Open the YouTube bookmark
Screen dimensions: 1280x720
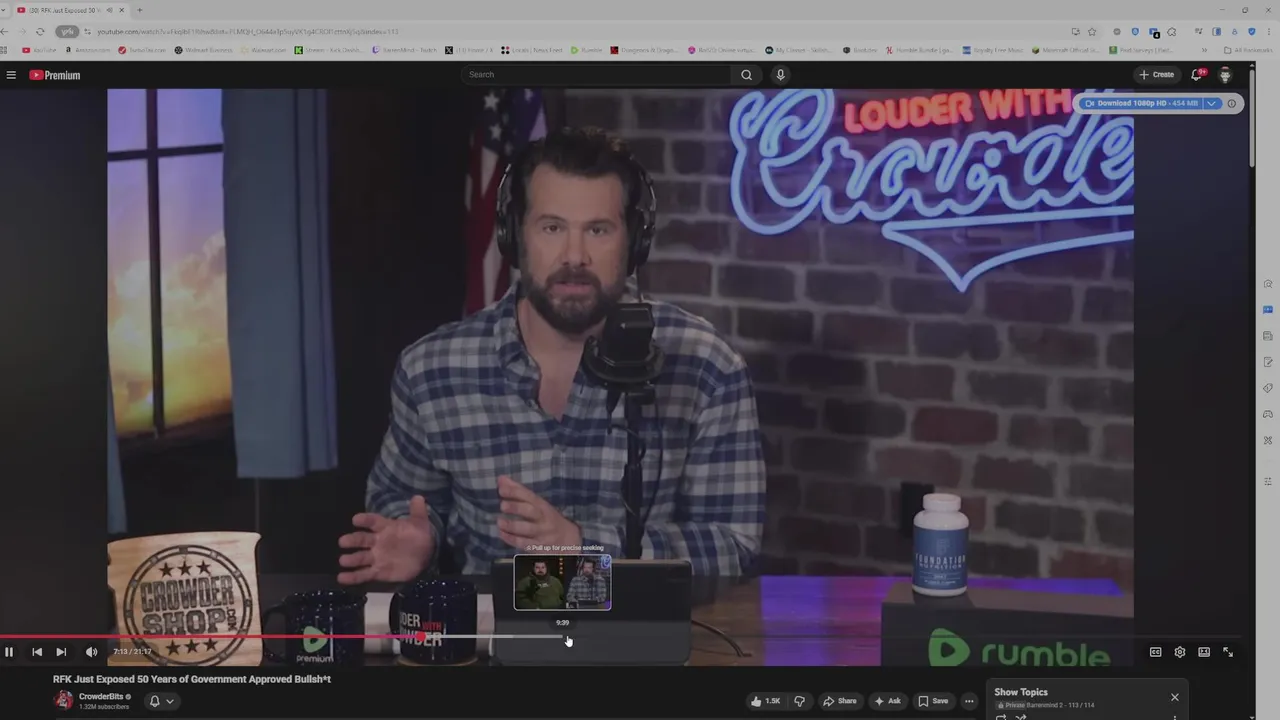coord(39,50)
